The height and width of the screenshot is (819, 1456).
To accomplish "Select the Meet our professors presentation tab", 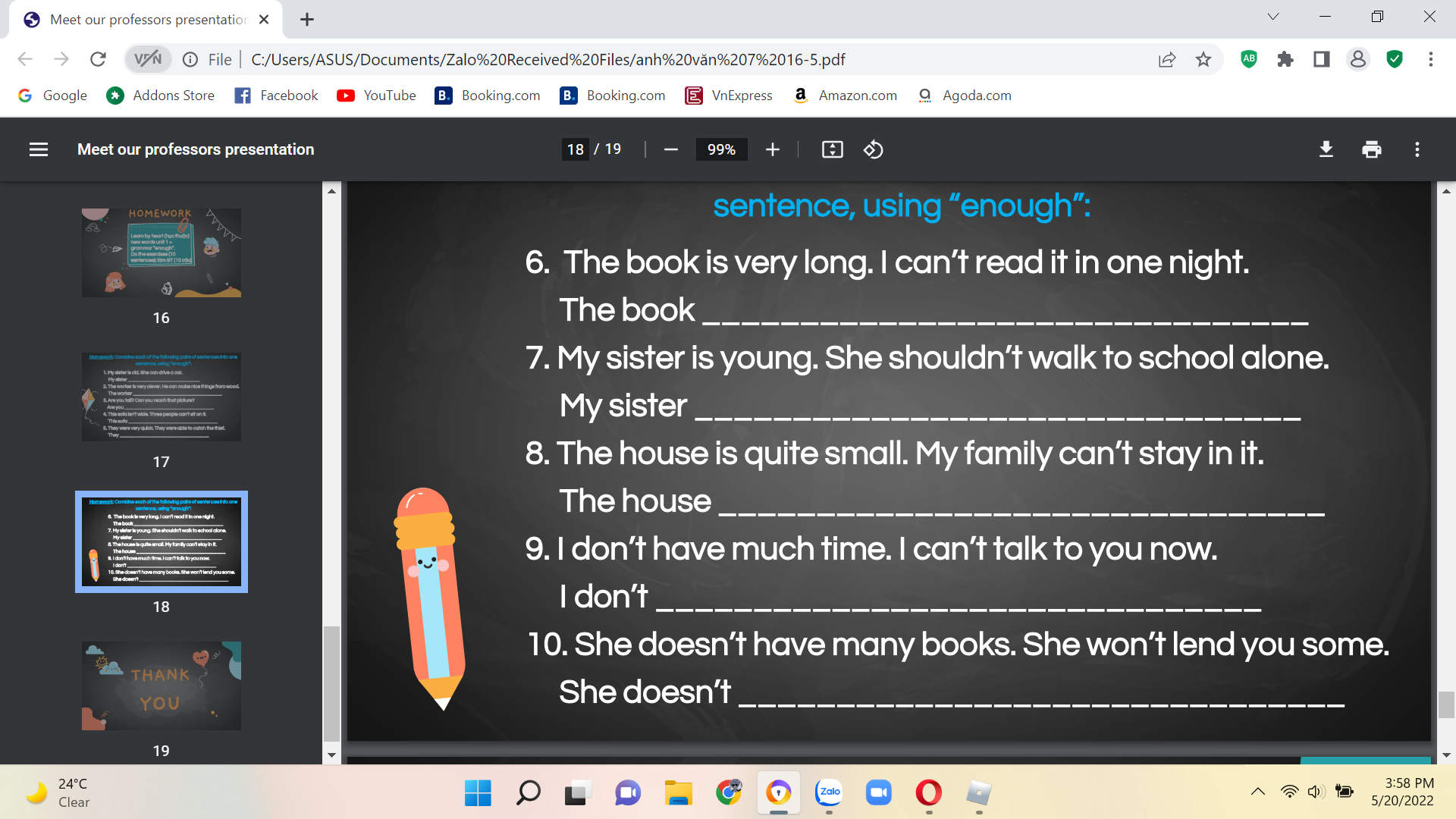I will click(146, 20).
